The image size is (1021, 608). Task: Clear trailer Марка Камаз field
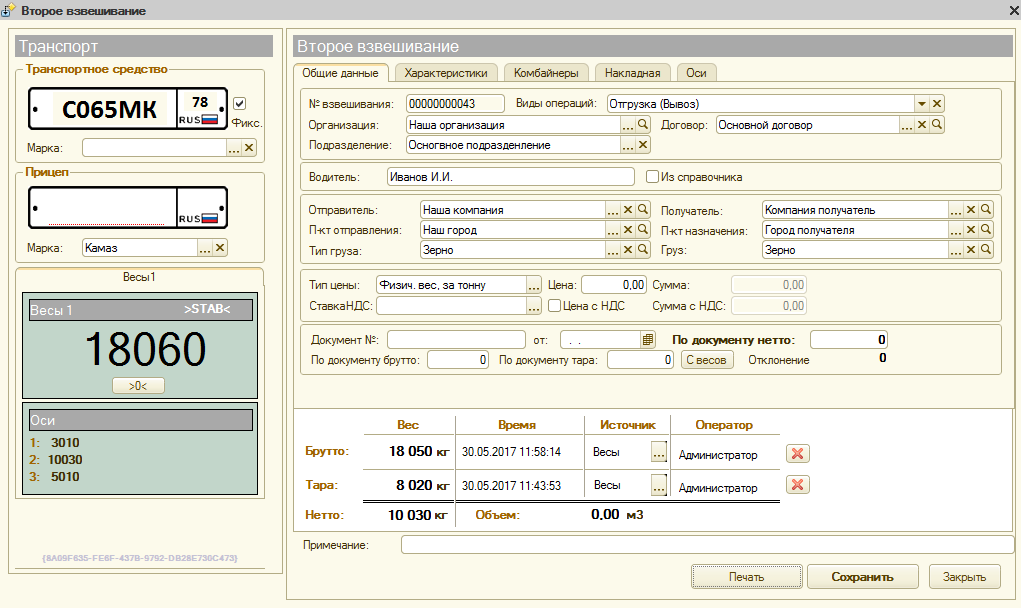point(220,248)
